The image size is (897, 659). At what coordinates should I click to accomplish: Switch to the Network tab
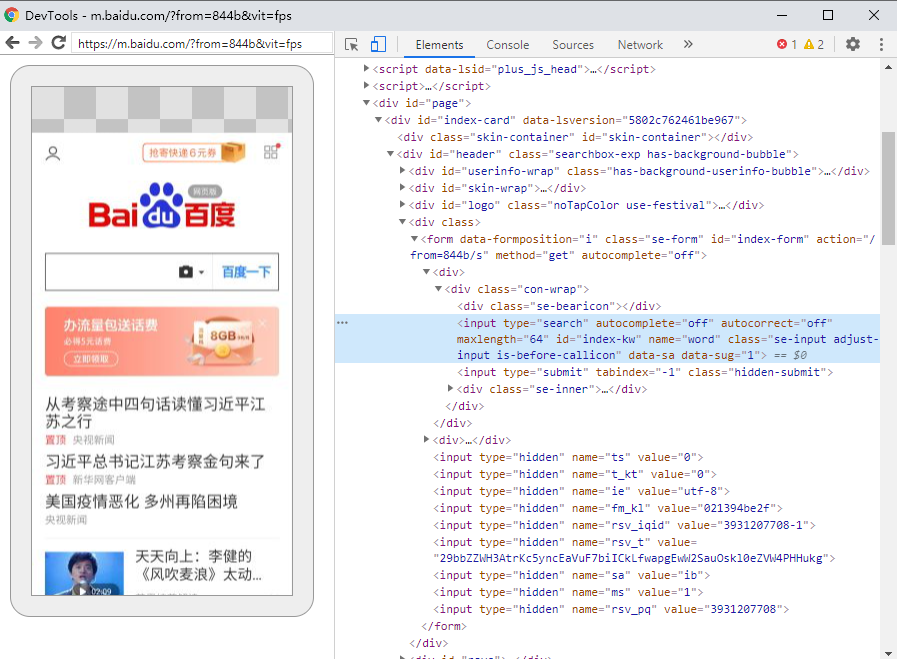tap(640, 45)
